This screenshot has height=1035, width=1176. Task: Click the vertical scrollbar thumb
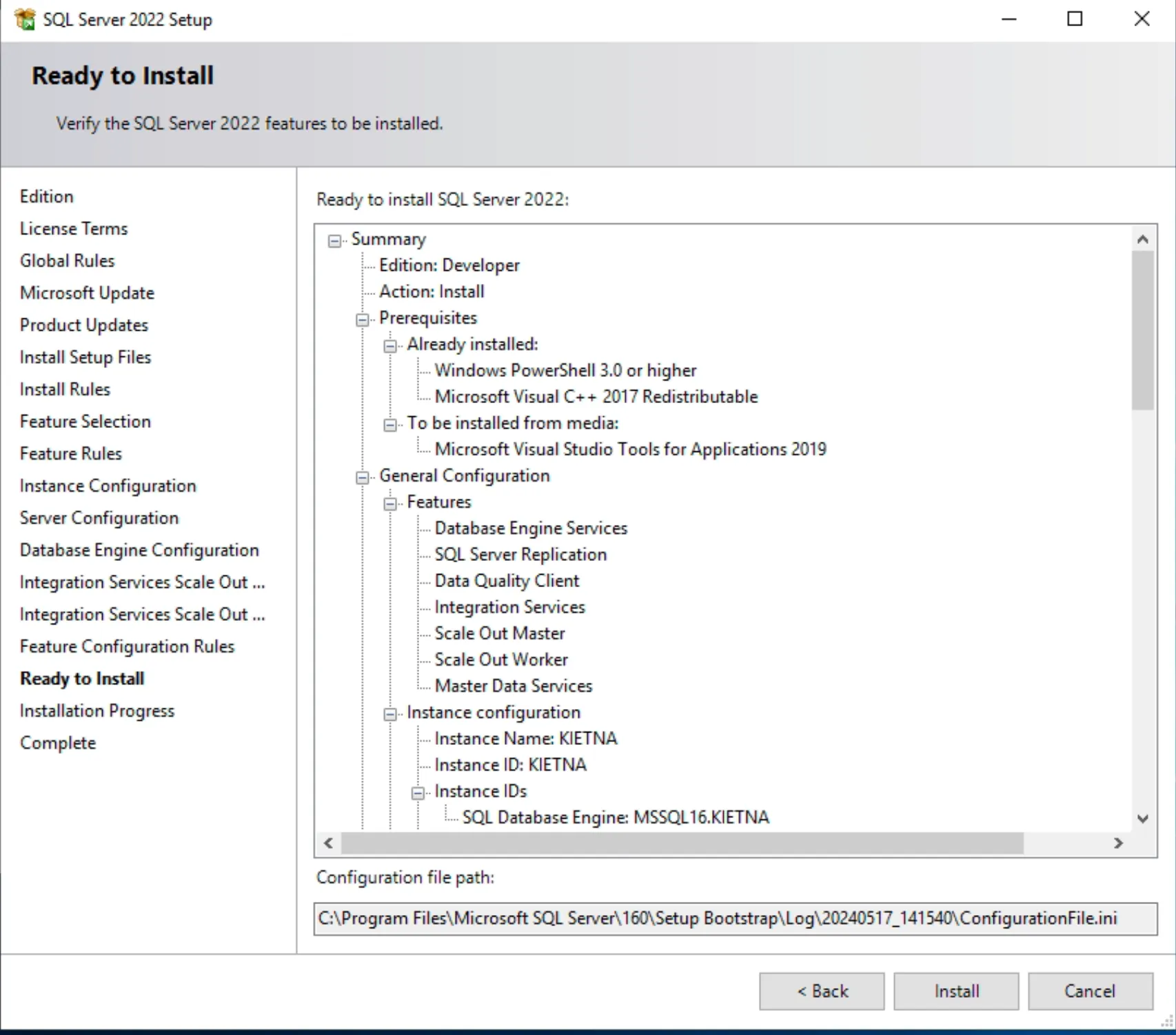pos(1142,331)
